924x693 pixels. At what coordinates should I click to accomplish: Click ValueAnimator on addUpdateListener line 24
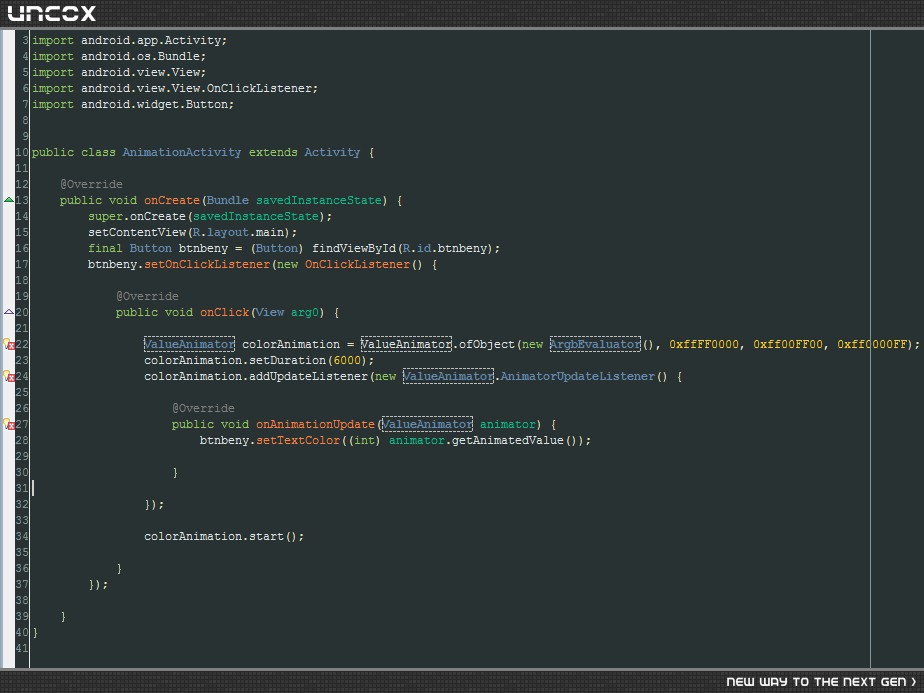[x=448, y=376]
